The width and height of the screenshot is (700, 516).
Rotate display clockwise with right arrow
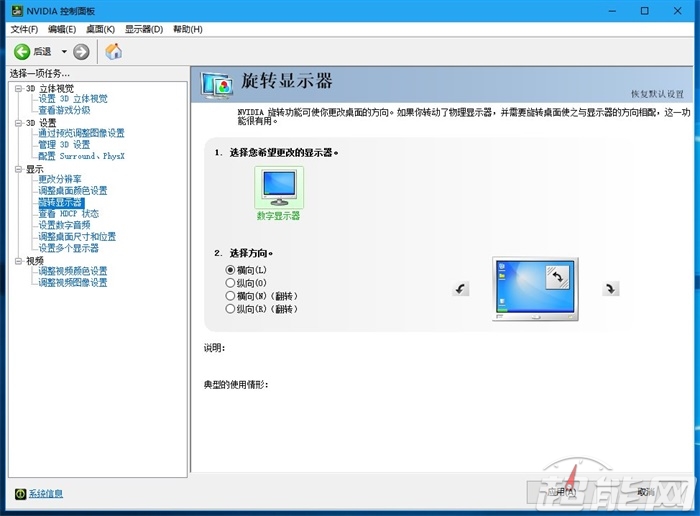click(x=610, y=289)
